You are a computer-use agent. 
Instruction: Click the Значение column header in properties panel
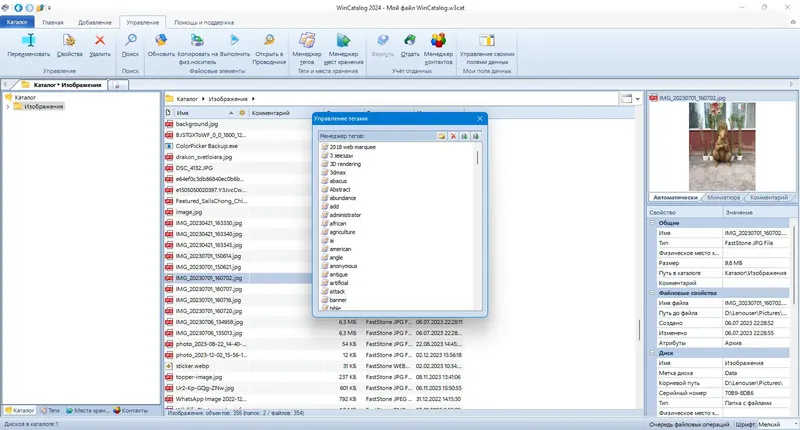[758, 212]
